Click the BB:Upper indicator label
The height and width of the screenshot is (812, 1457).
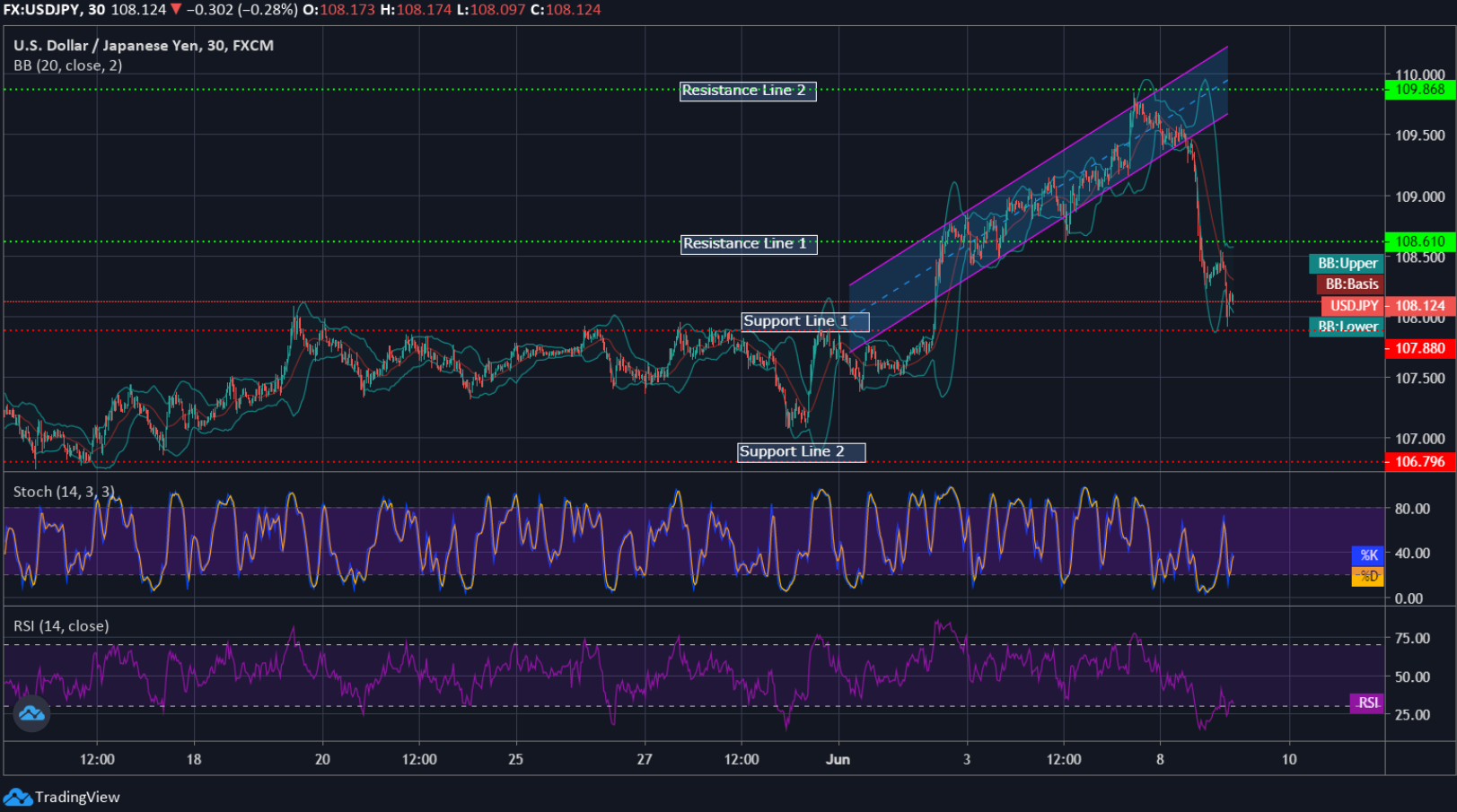point(1347,264)
